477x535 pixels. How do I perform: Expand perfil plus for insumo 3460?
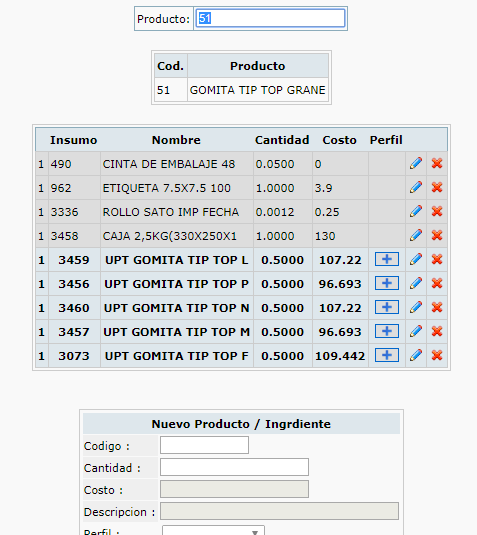(x=387, y=307)
